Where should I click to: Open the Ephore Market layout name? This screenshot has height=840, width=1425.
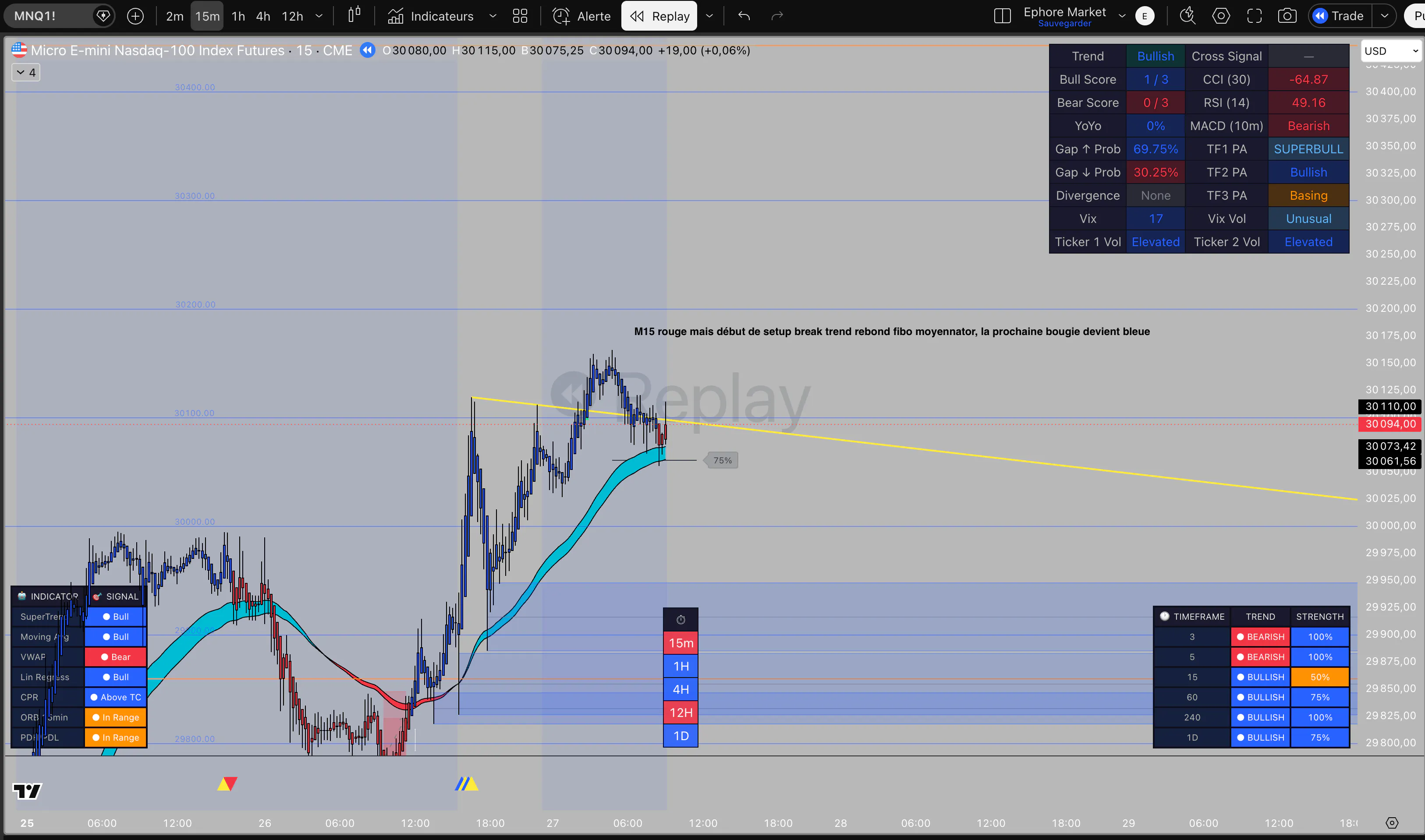pos(1064,11)
